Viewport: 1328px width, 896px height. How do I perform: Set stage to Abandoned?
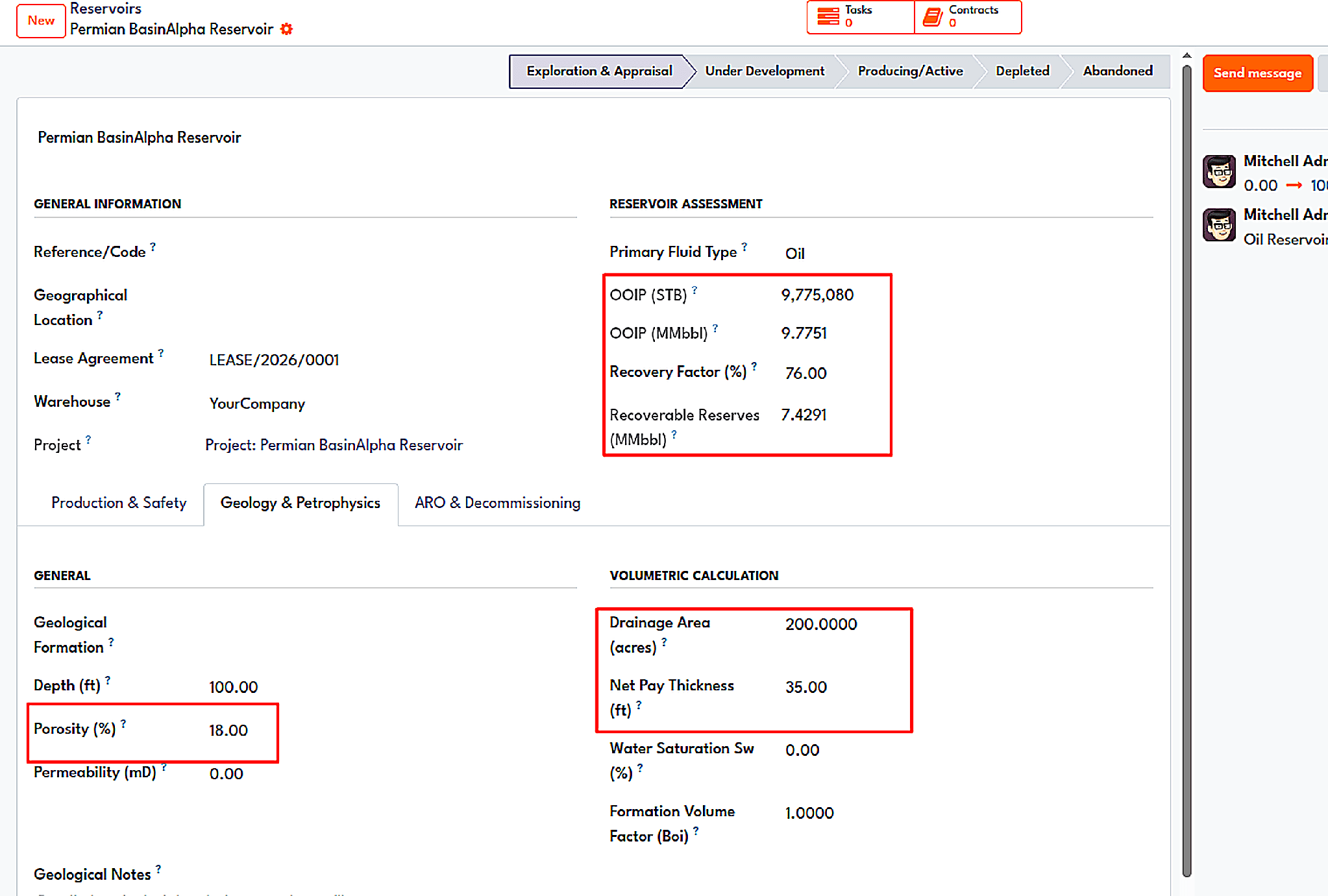1118,71
